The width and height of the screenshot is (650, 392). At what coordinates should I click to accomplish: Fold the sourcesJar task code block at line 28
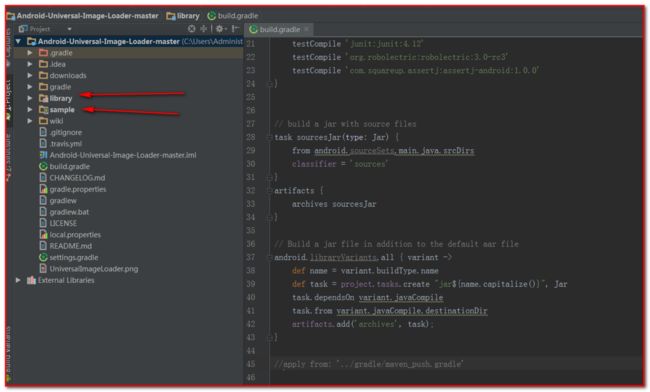coord(269,137)
